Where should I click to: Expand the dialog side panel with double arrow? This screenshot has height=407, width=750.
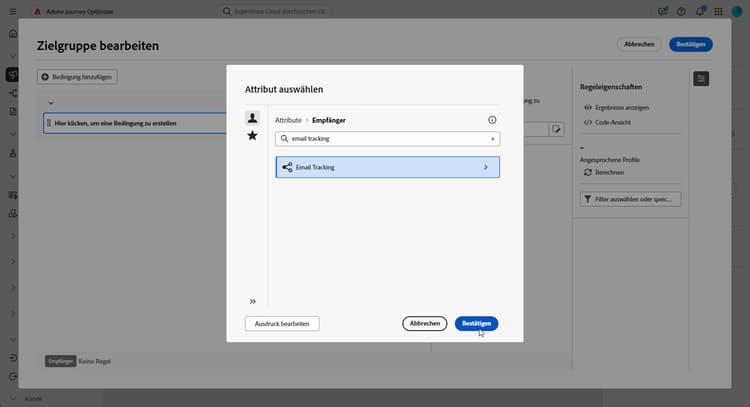253,301
